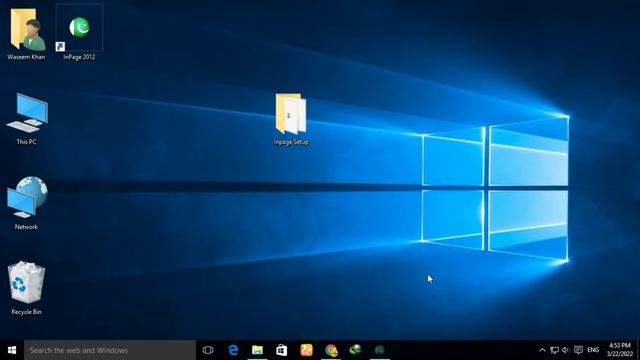Viewport: 640px width, 360px height.
Task: Open Task View from the taskbar
Action: 208,350
